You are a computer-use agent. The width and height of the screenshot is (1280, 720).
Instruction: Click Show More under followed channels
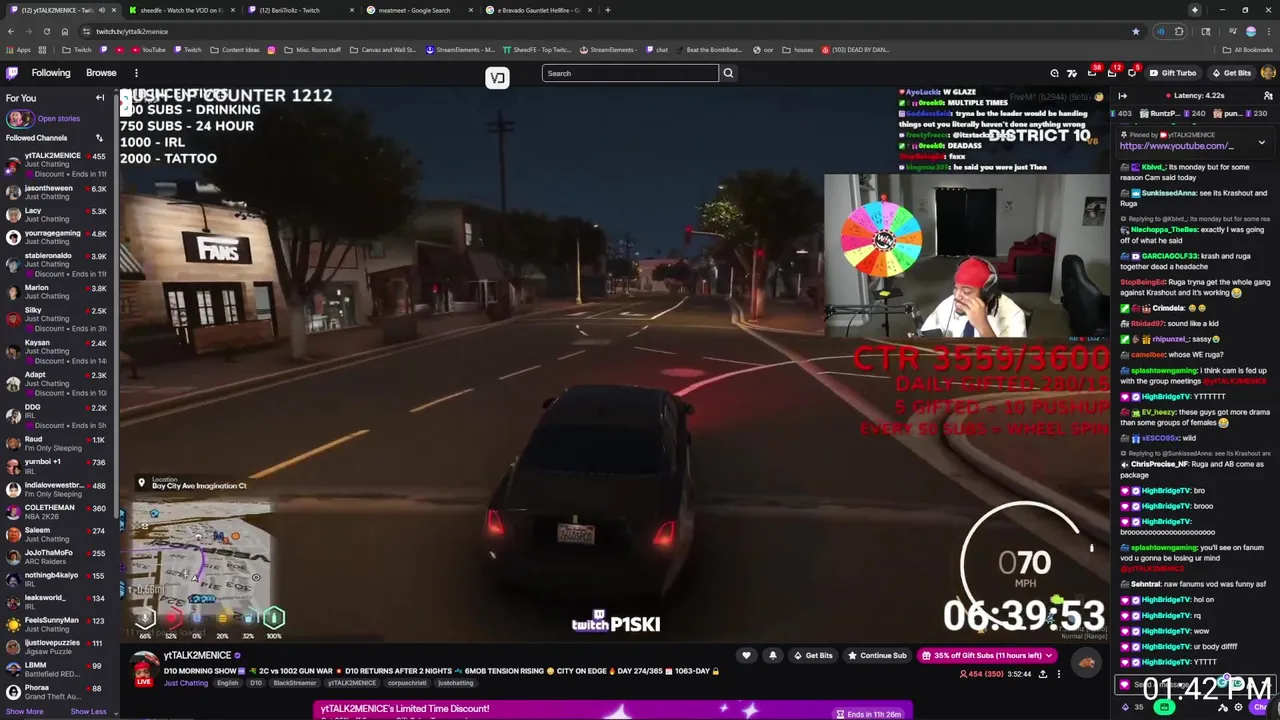click(24, 712)
